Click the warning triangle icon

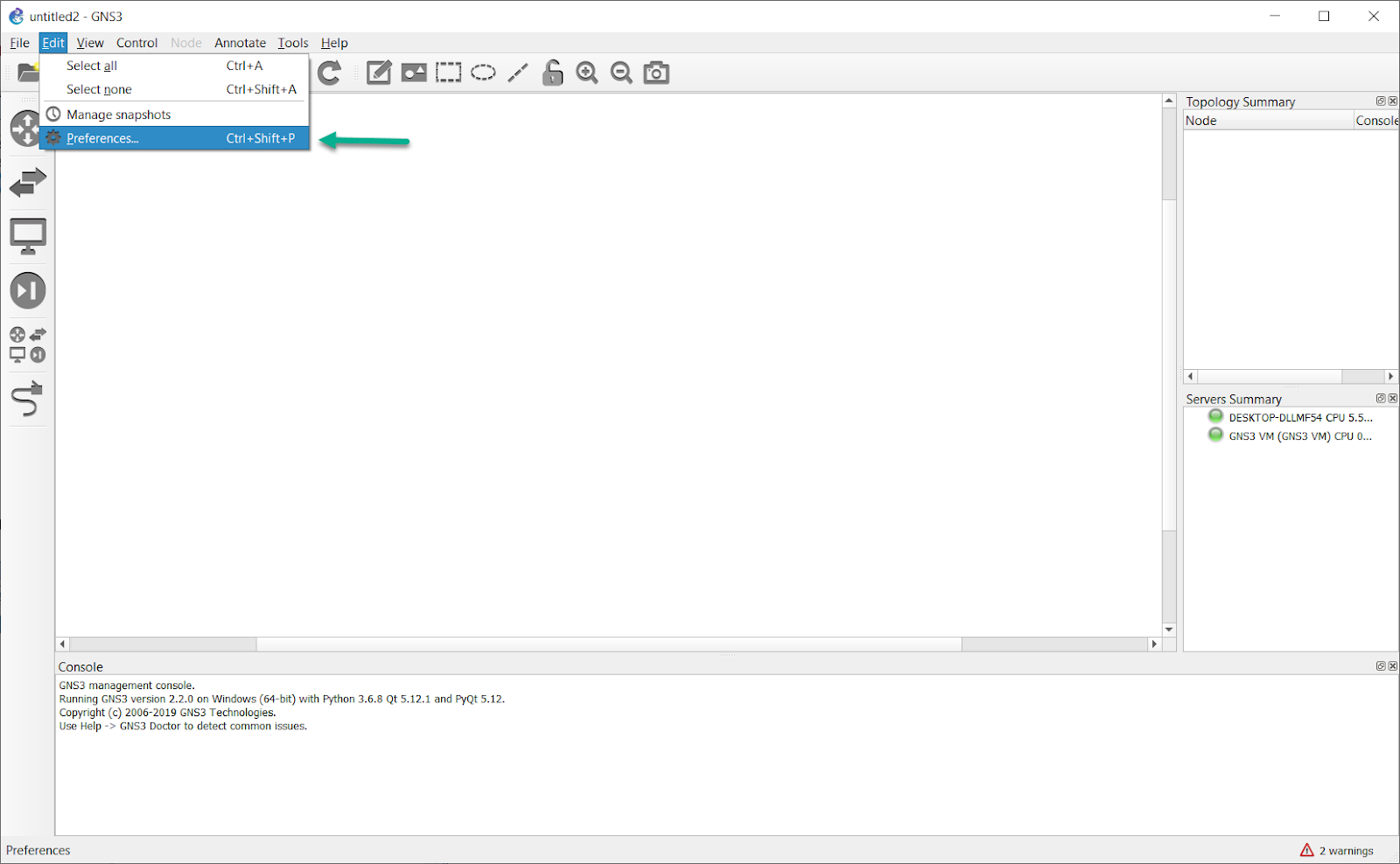(1306, 850)
